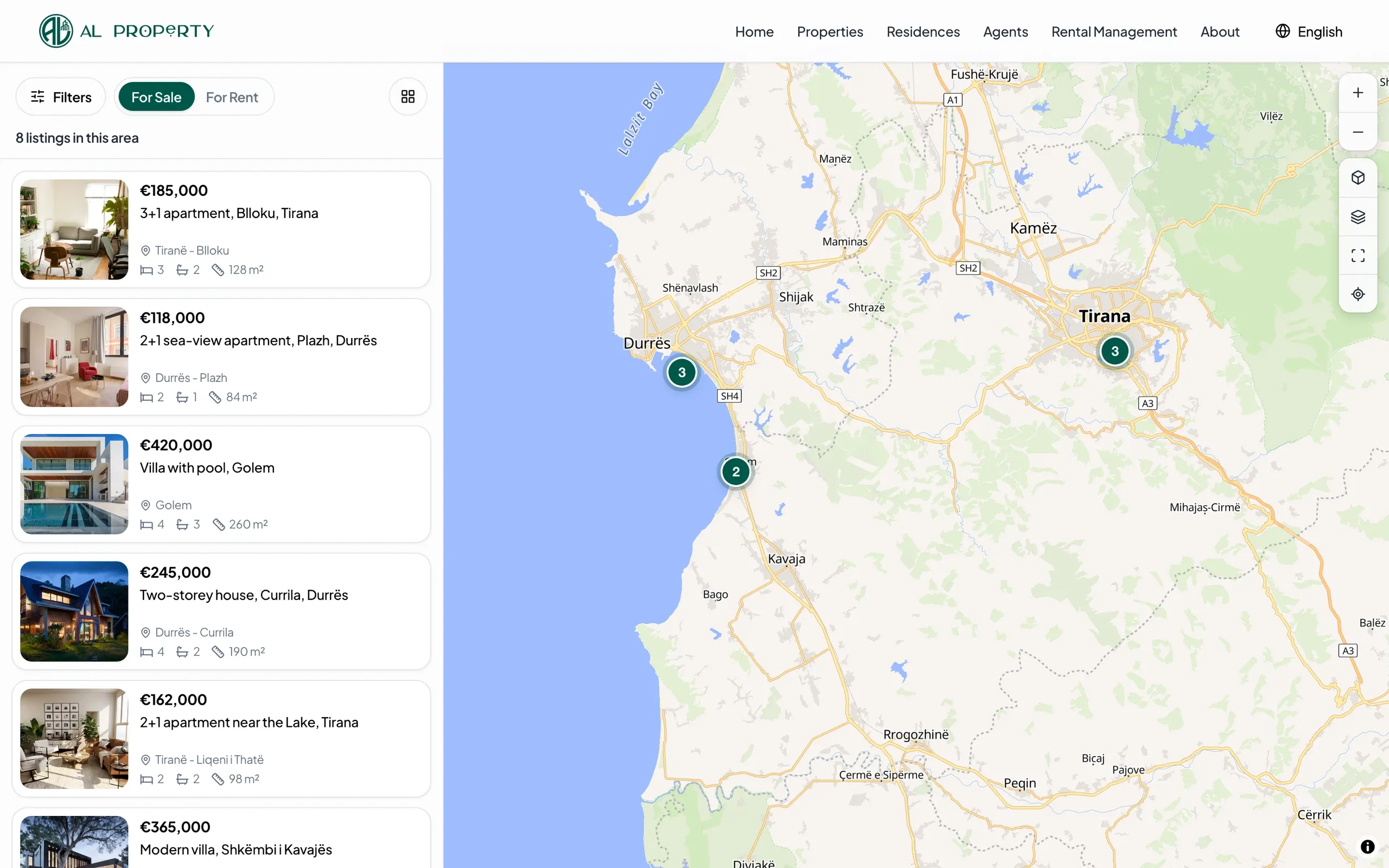Click the €185,000 price
This screenshot has height=868, width=1389.
coord(173,190)
